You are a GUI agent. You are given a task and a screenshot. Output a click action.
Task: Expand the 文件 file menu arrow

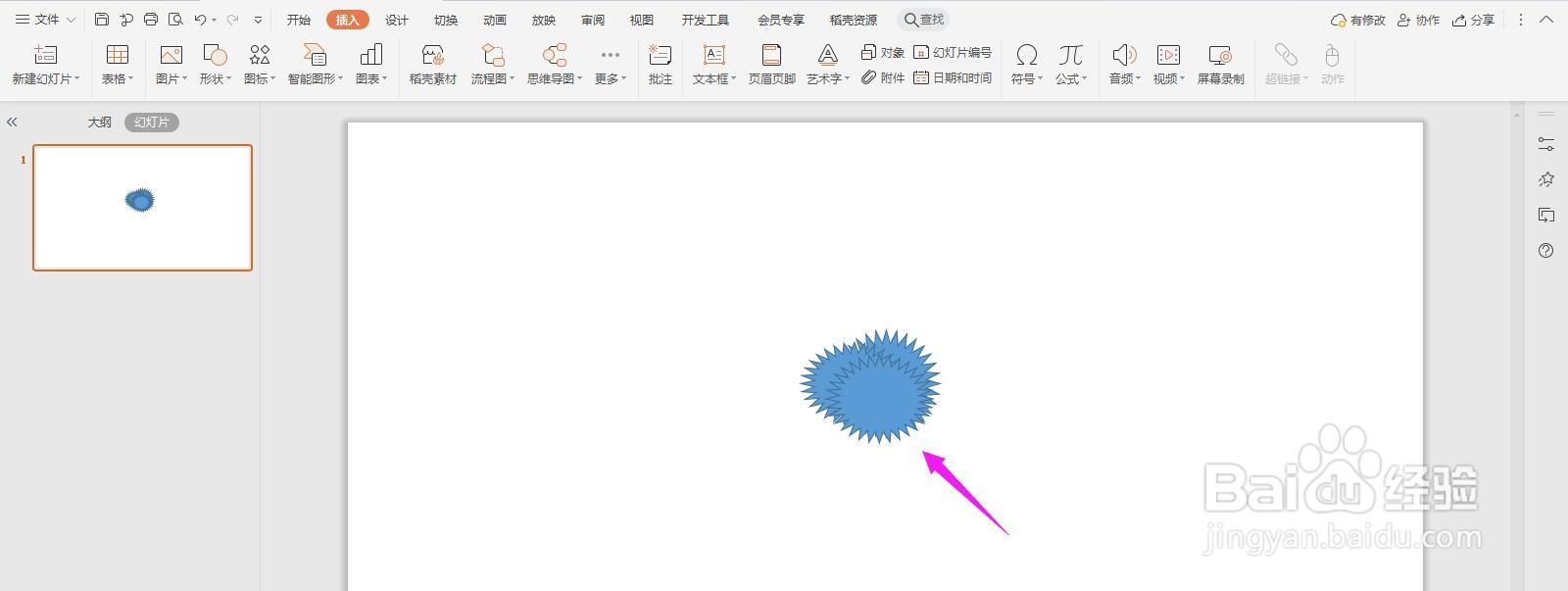coord(72,20)
